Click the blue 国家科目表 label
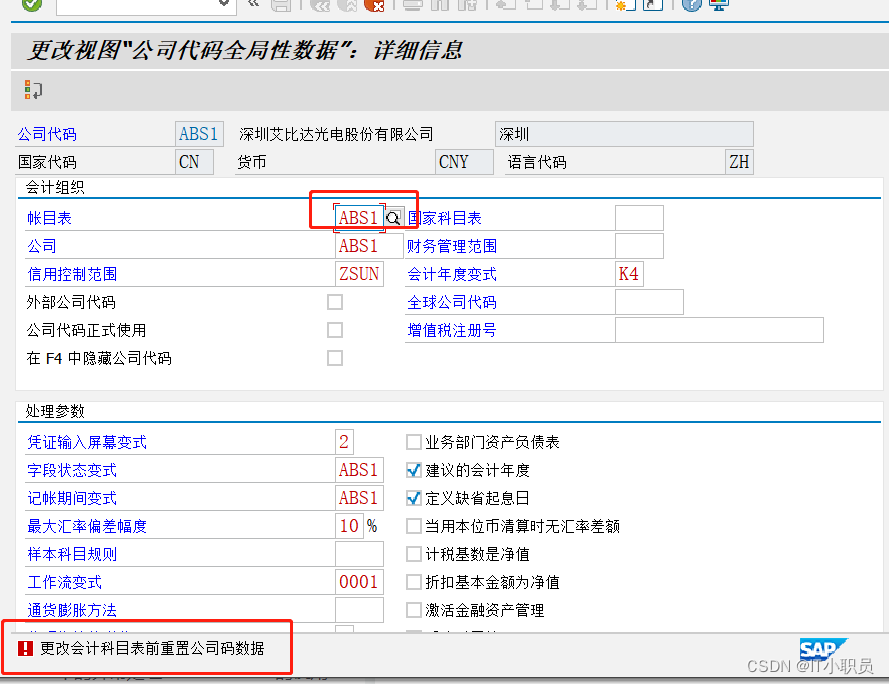 [444, 218]
